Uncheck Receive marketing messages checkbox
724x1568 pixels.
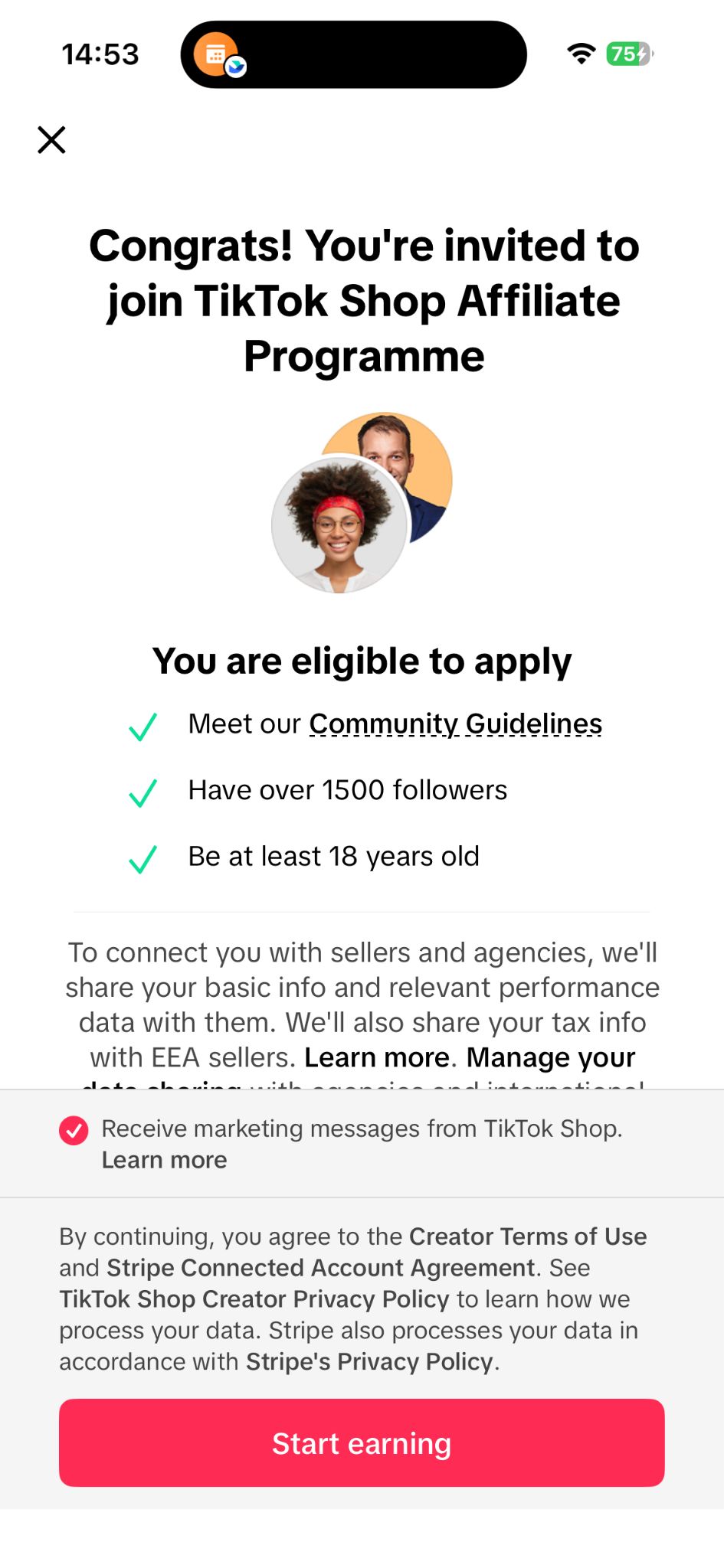74,1130
